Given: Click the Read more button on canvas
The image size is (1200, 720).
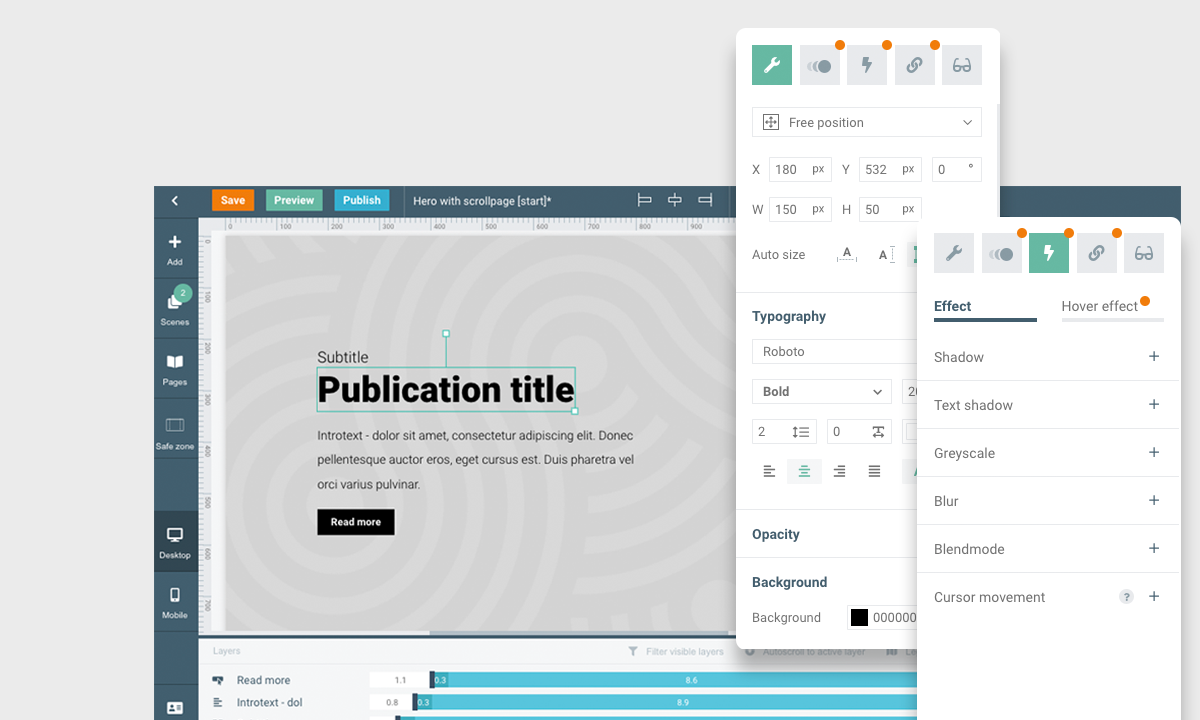Looking at the screenshot, I should pyautogui.click(x=356, y=522).
